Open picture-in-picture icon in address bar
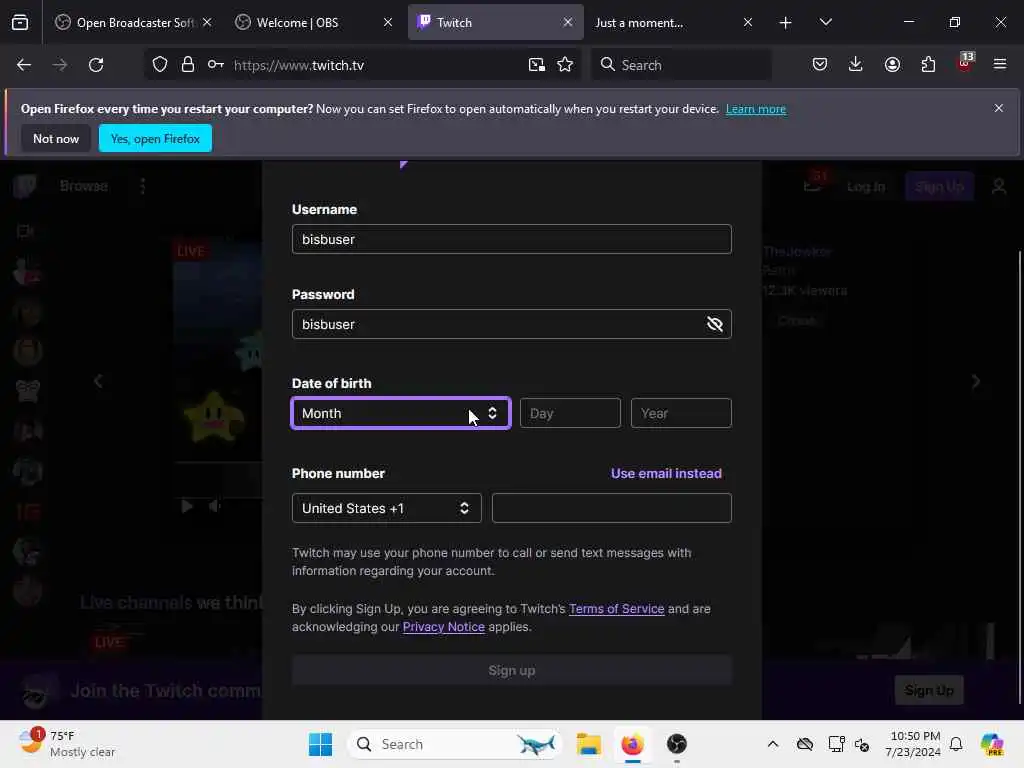This screenshot has width=1024, height=768. [536, 65]
